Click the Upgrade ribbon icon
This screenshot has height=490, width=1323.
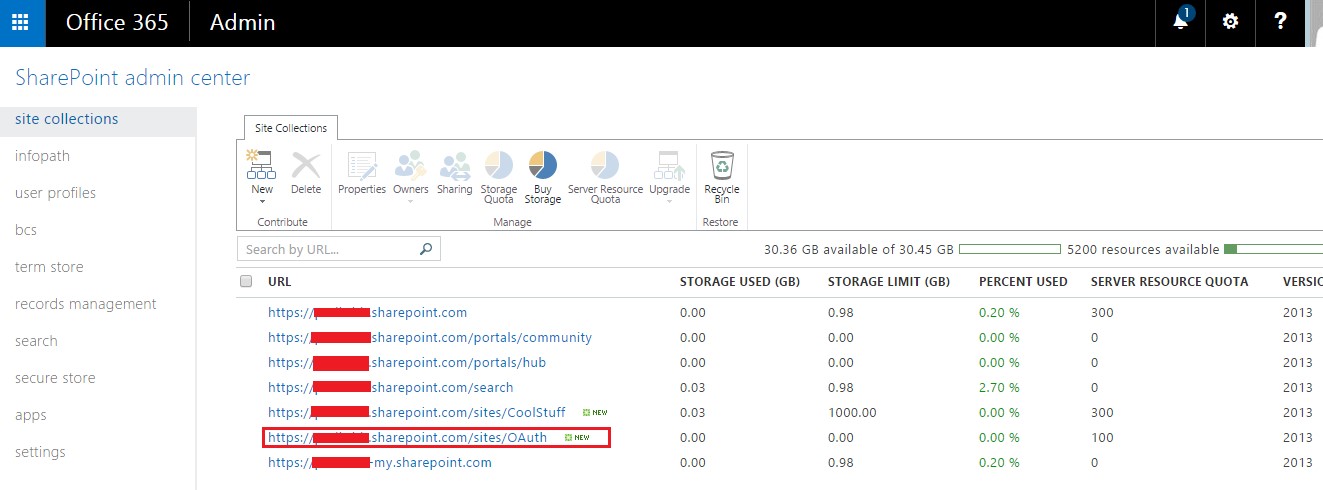point(669,165)
